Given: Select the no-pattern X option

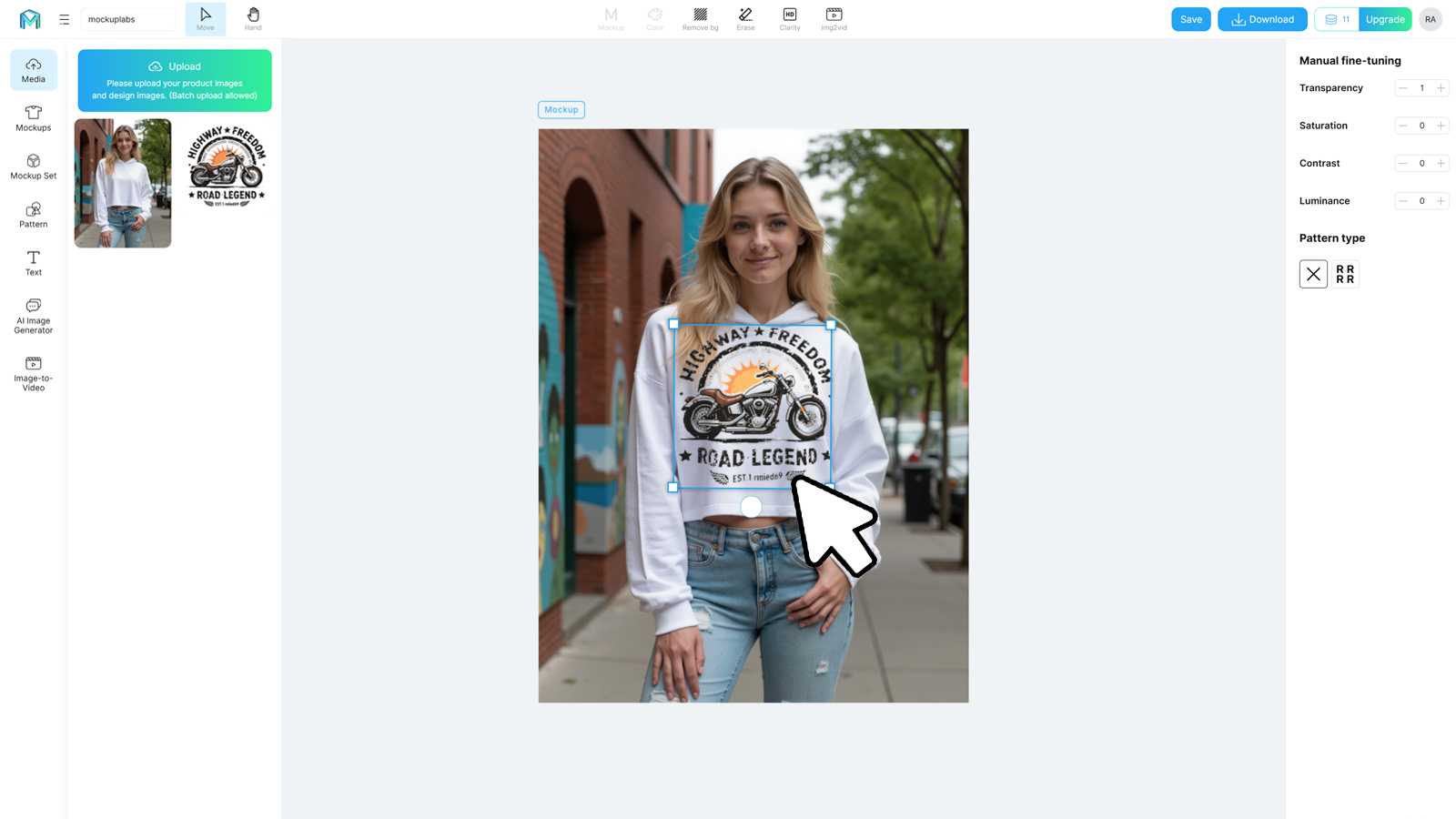Looking at the screenshot, I should tap(1313, 274).
